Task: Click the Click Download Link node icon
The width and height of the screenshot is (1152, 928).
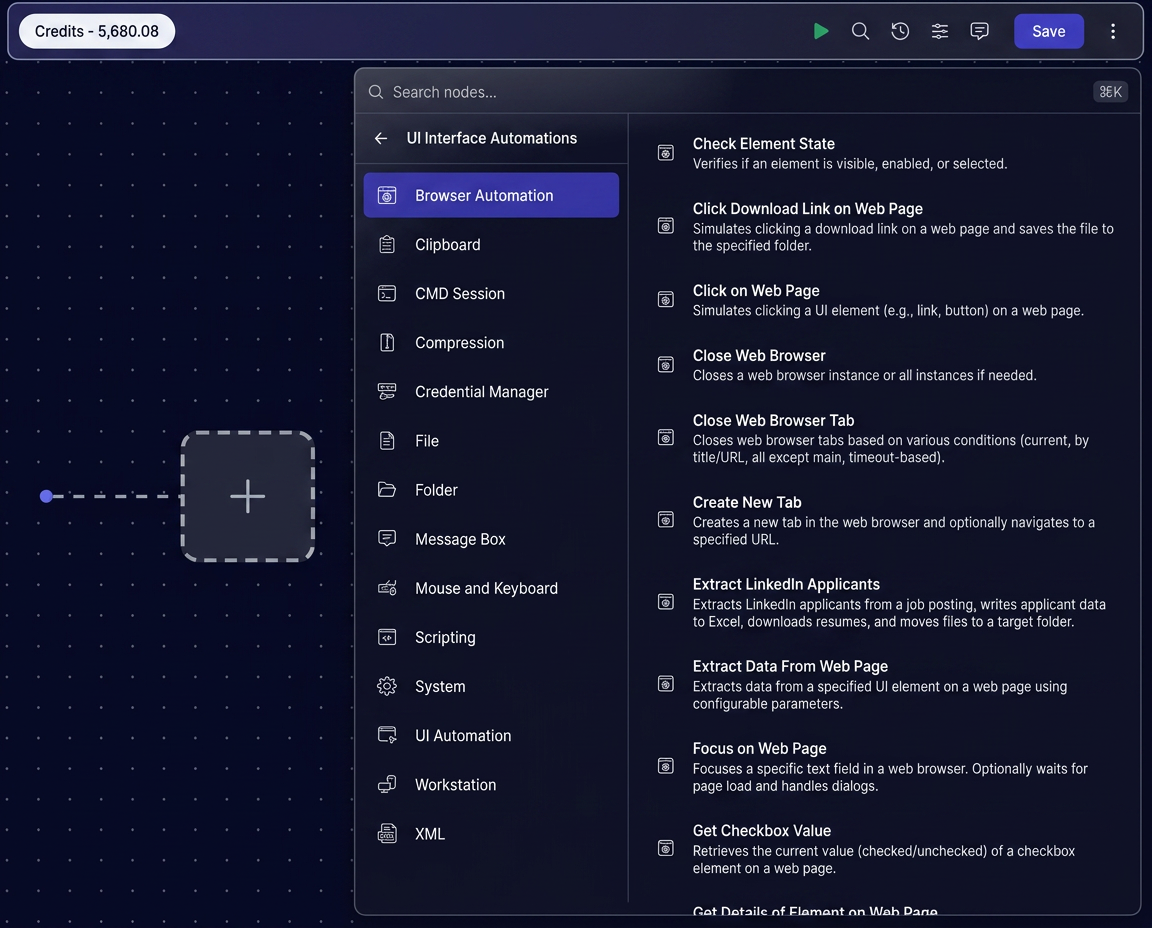Action: [666, 226]
